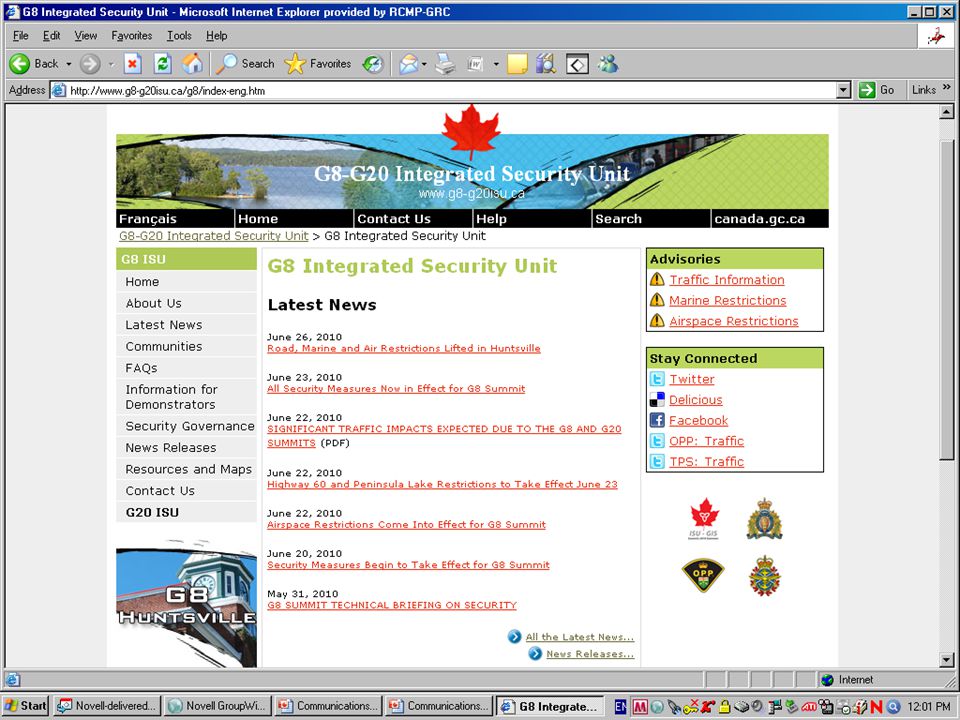Open the TPS: Traffic Twitter link
This screenshot has height=720, width=960.
pos(707,462)
